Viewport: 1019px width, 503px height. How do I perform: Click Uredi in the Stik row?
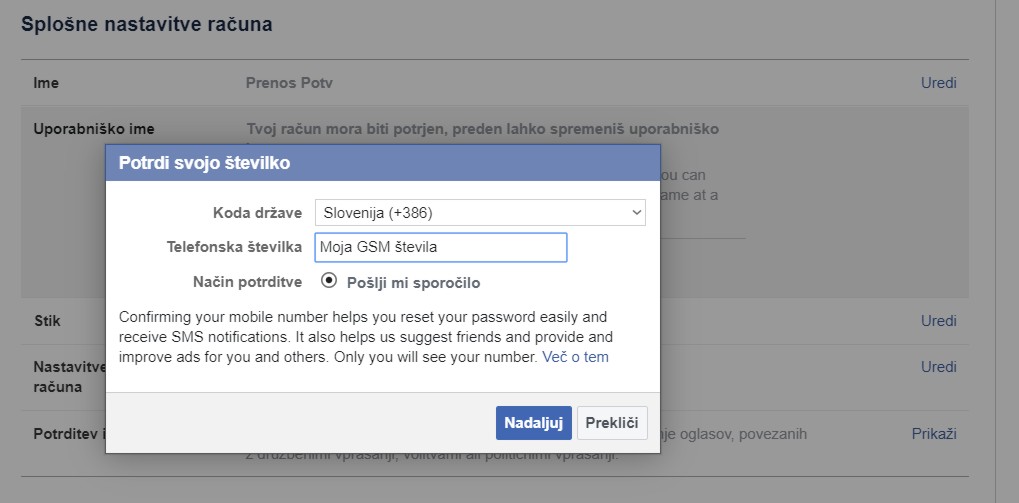(938, 321)
